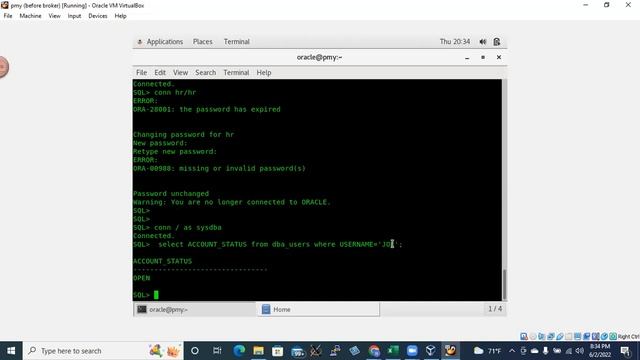Open the Windows Start menu

click(x=11, y=351)
